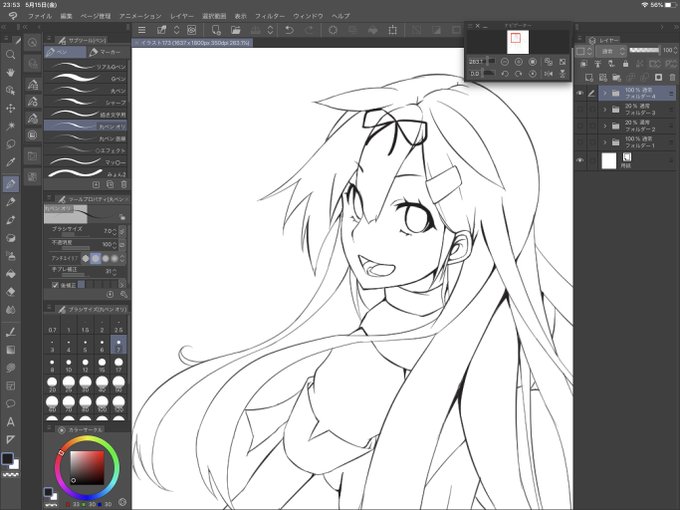Choose the strongest anti-aliasing option
Screen dimensions: 680x510
(114, 258)
